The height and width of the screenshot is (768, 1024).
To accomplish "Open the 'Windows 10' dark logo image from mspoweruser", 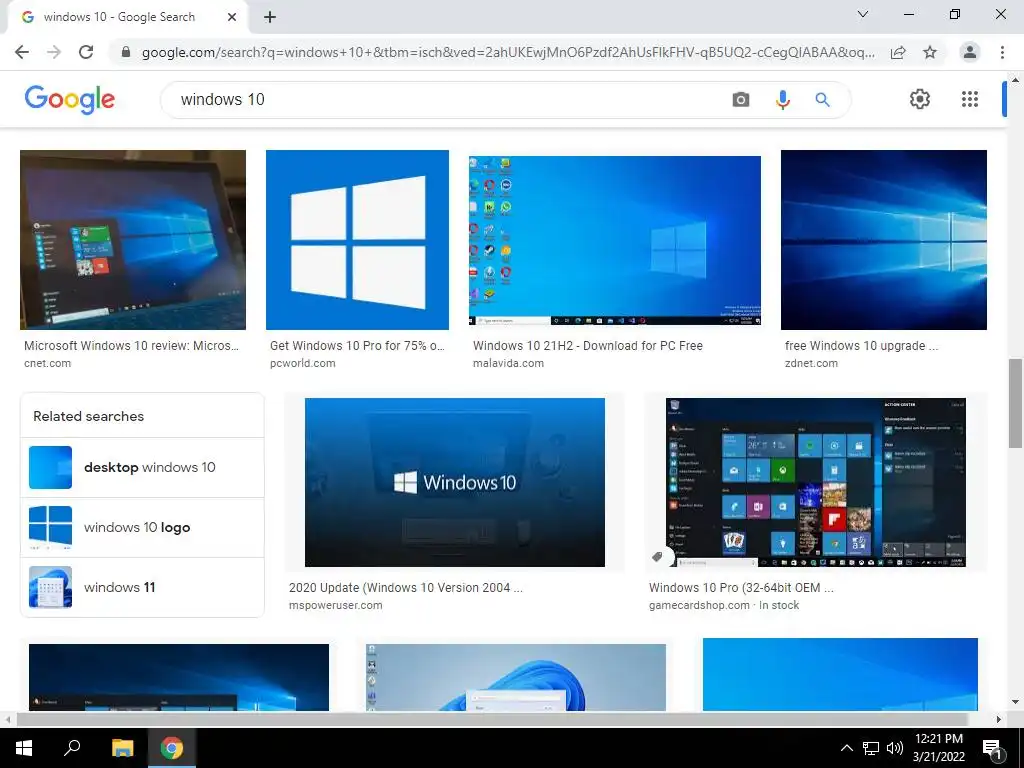I will click(455, 483).
